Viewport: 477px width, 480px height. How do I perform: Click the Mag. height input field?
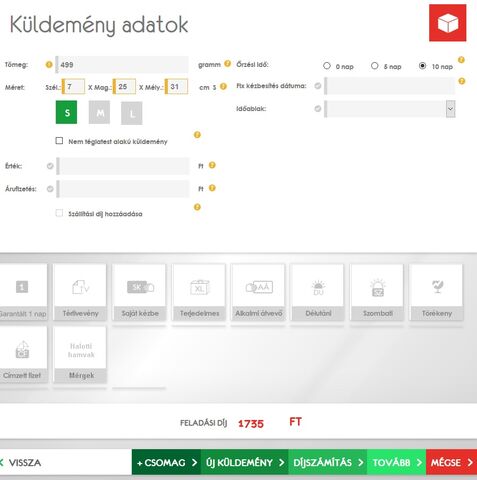coord(124,87)
